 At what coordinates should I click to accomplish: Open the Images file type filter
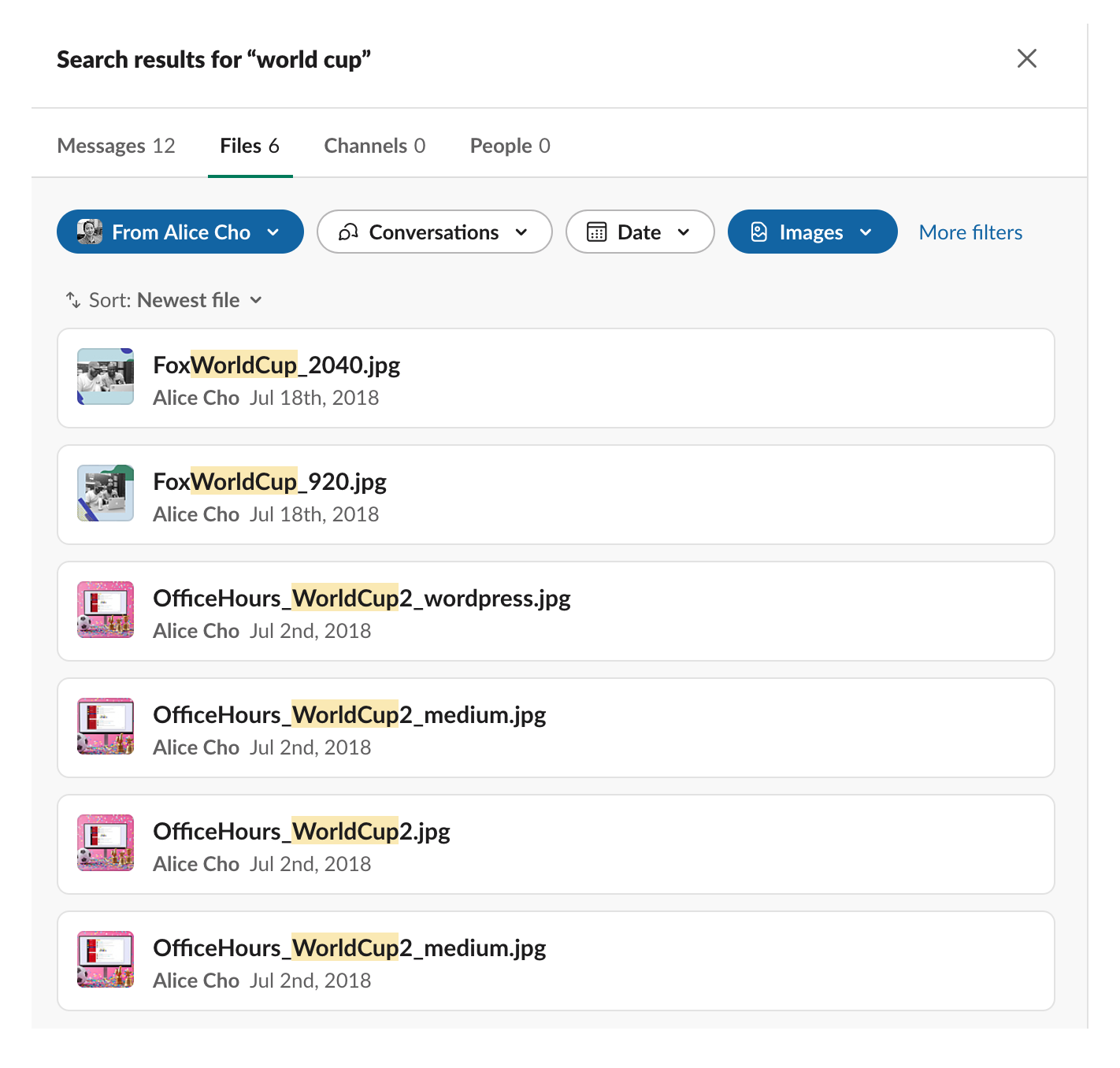click(812, 232)
